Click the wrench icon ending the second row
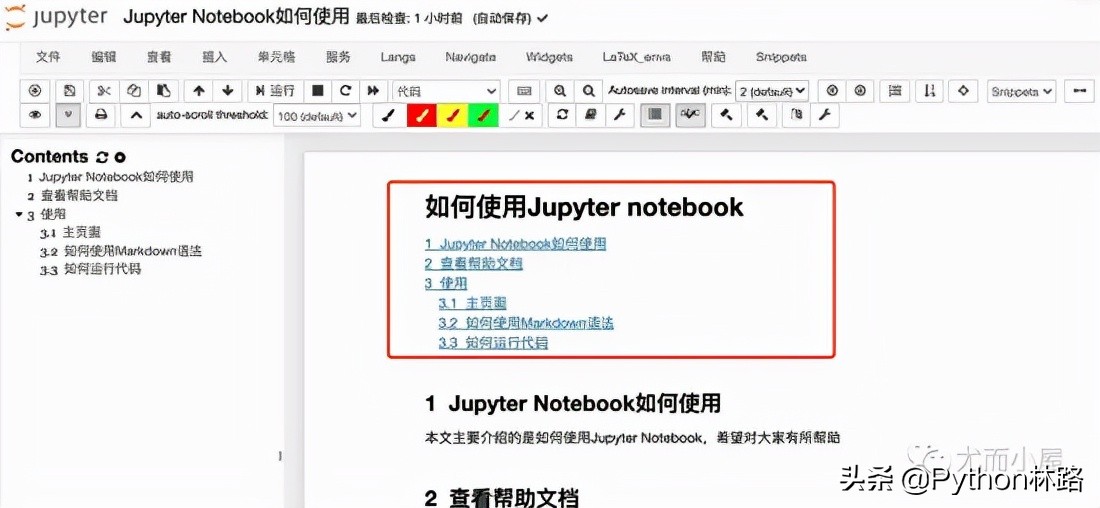 [x=825, y=115]
